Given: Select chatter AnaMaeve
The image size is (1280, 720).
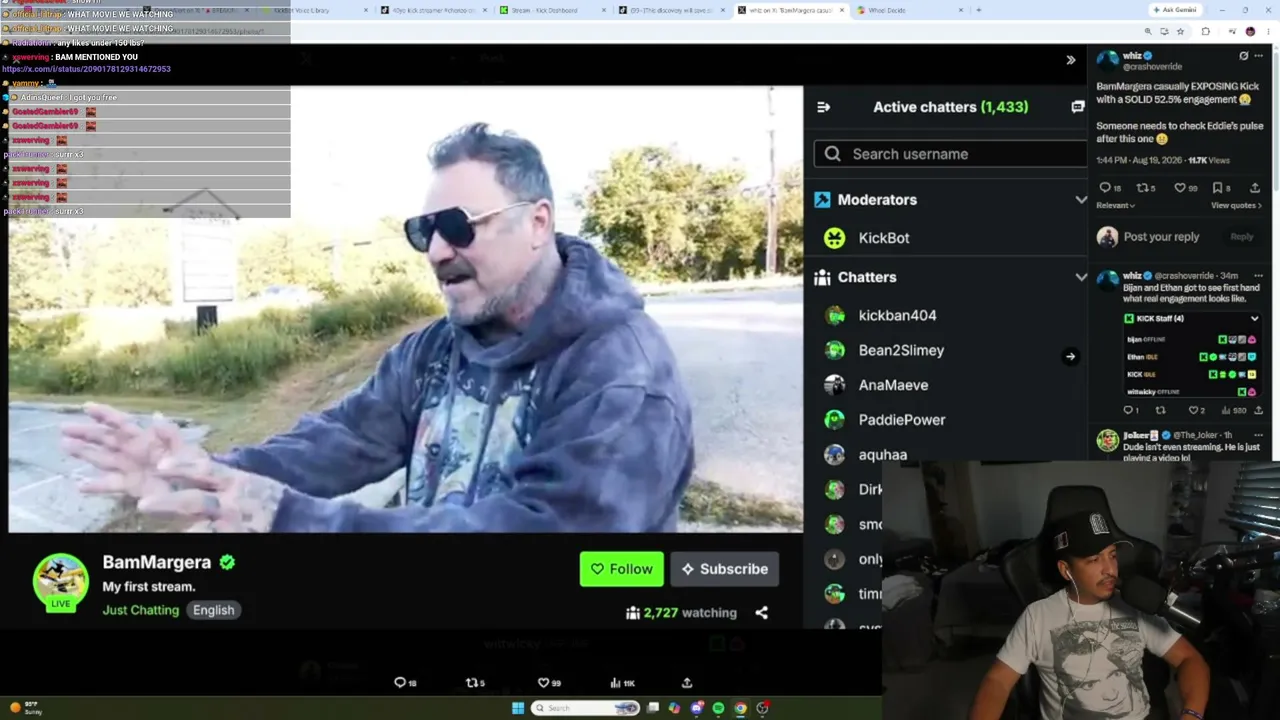Looking at the screenshot, I should [x=893, y=385].
